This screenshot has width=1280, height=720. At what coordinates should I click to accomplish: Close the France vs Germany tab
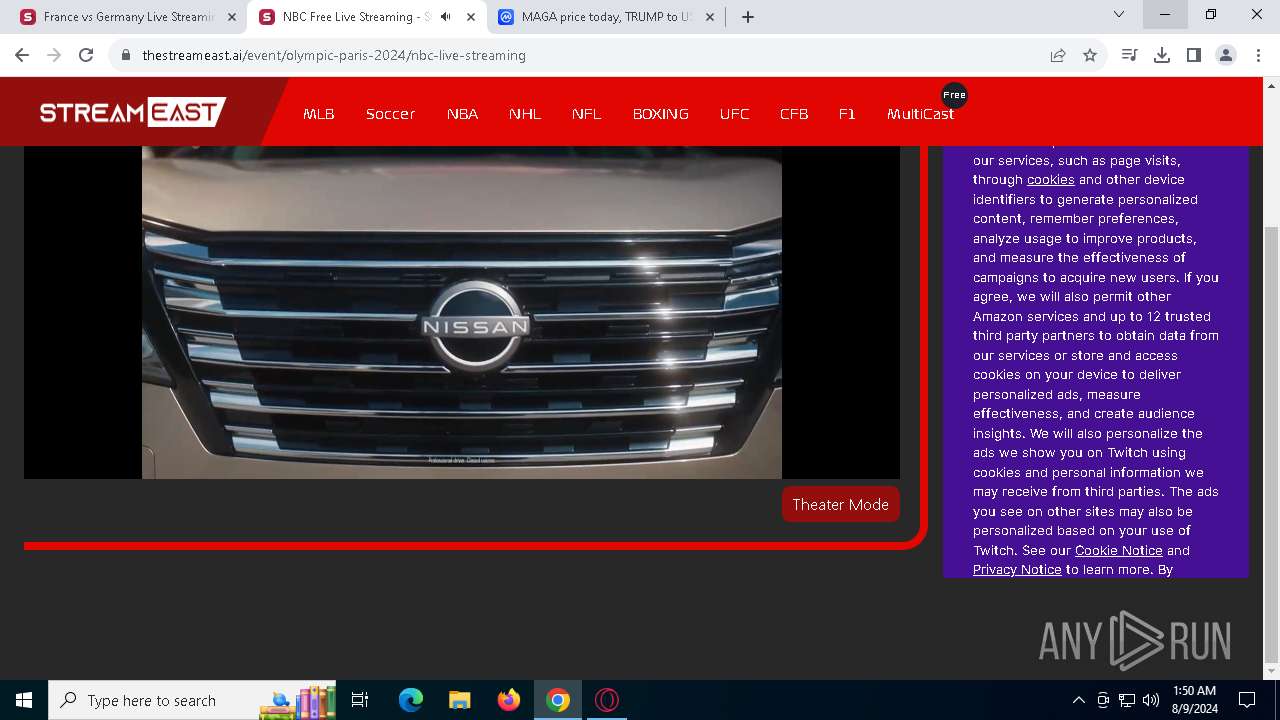232,17
